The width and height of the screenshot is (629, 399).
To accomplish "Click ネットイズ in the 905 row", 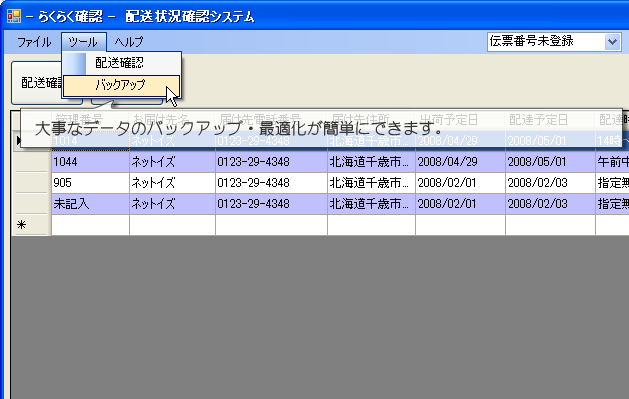I will tap(172, 183).
